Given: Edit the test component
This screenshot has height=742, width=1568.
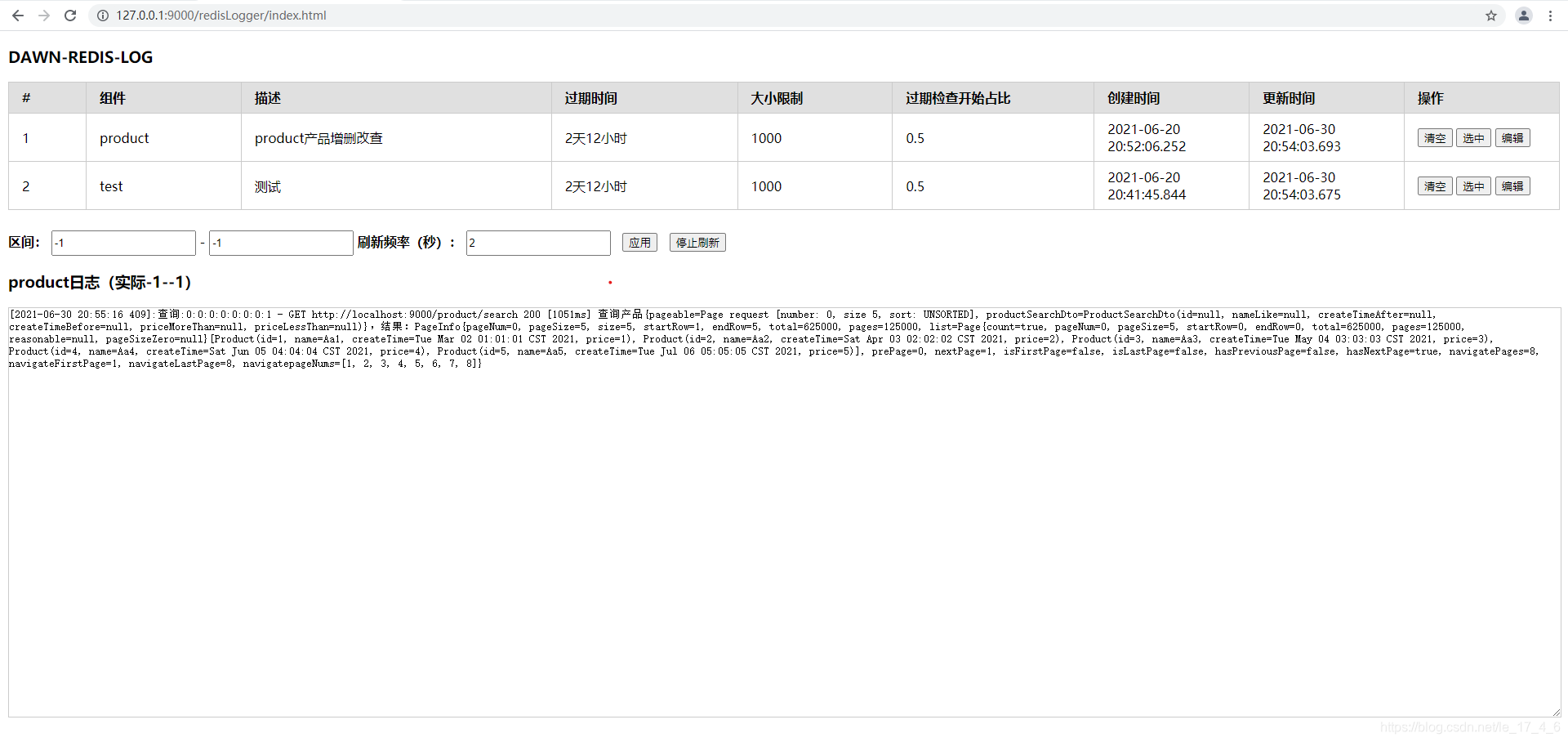Looking at the screenshot, I should point(1512,186).
